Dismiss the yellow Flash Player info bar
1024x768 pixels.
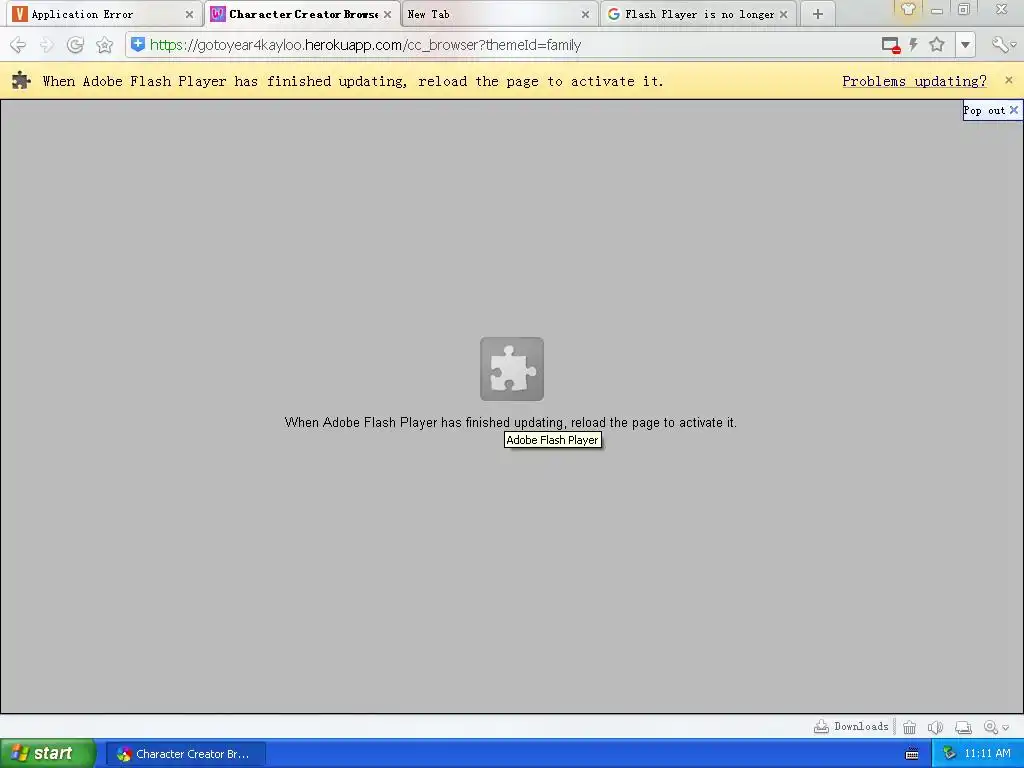click(1009, 80)
